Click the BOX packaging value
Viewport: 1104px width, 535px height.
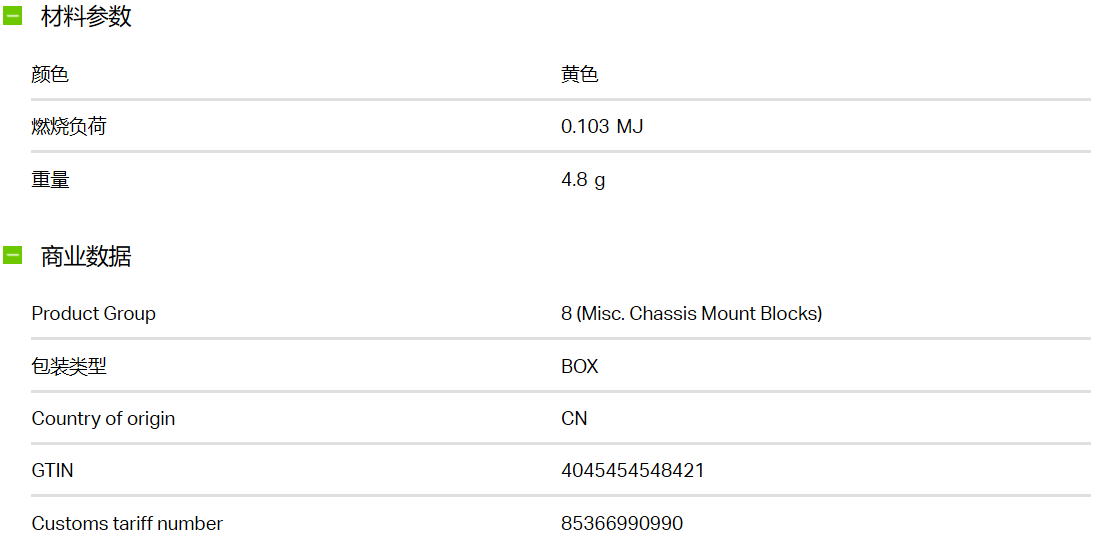pos(579,367)
